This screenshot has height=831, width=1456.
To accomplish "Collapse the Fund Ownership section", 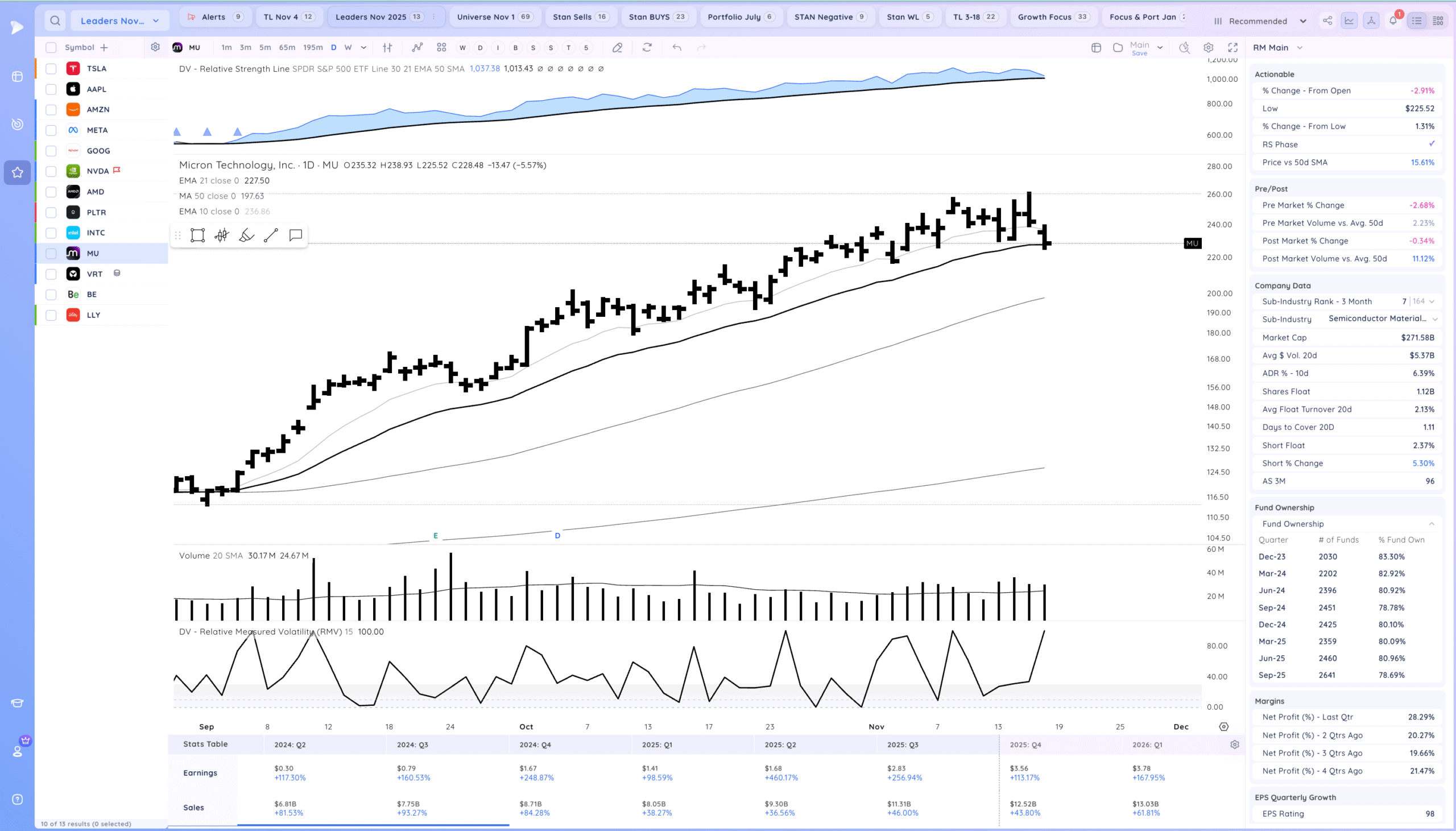I will [1432, 524].
